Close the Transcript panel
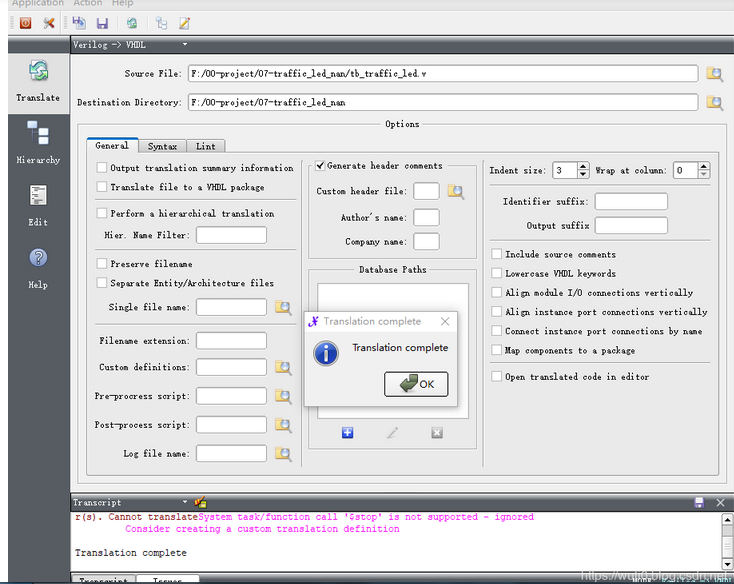Screen dimensions: 734x584 pyautogui.click(x=720, y=503)
